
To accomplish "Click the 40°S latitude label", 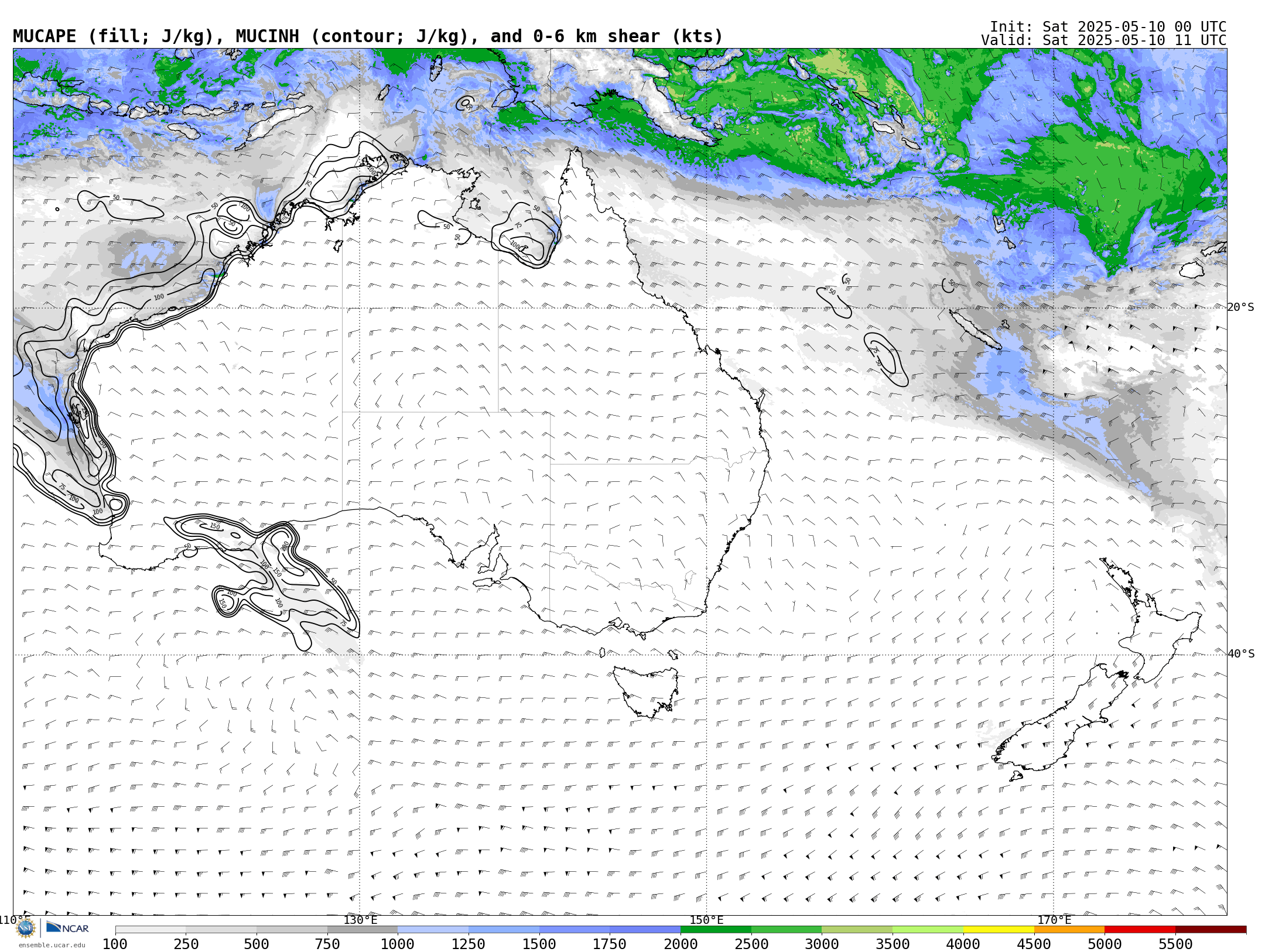I will (x=1241, y=654).
